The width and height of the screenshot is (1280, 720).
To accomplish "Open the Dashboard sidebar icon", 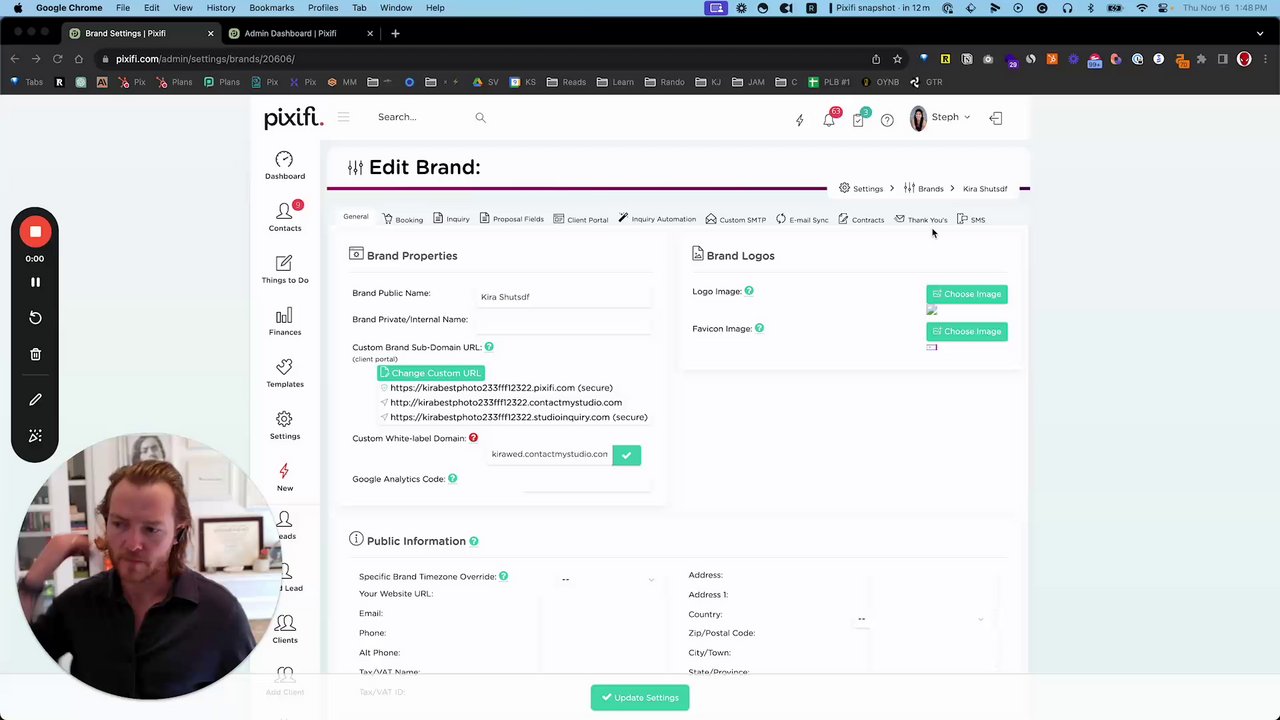I will point(285,165).
